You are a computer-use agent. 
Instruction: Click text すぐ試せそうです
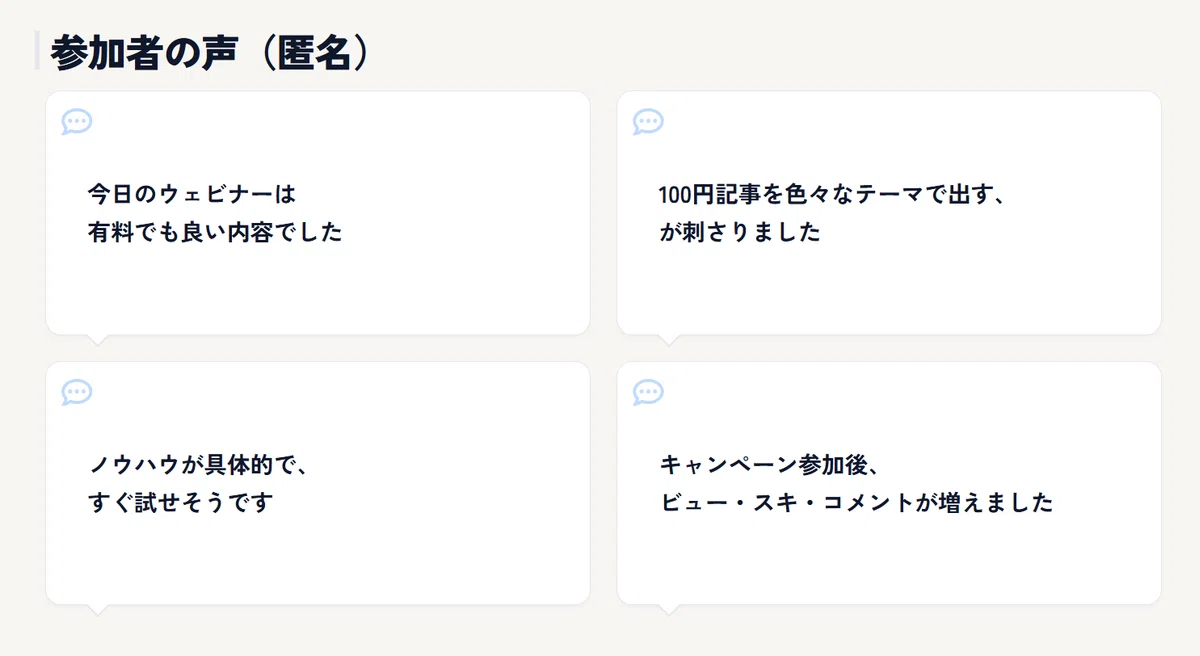(180, 503)
